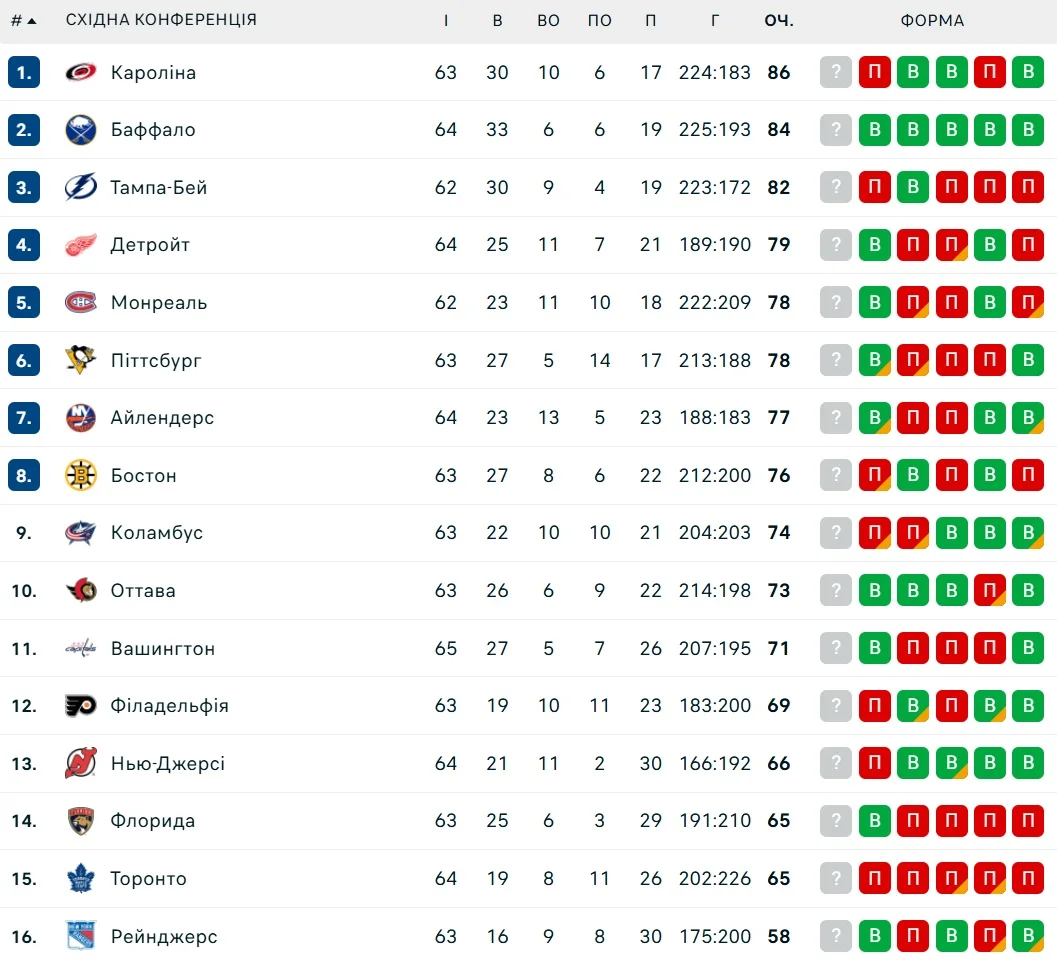The image size is (1057, 963).
Task: Sort standings by the Г goals column
Action: tap(715, 20)
